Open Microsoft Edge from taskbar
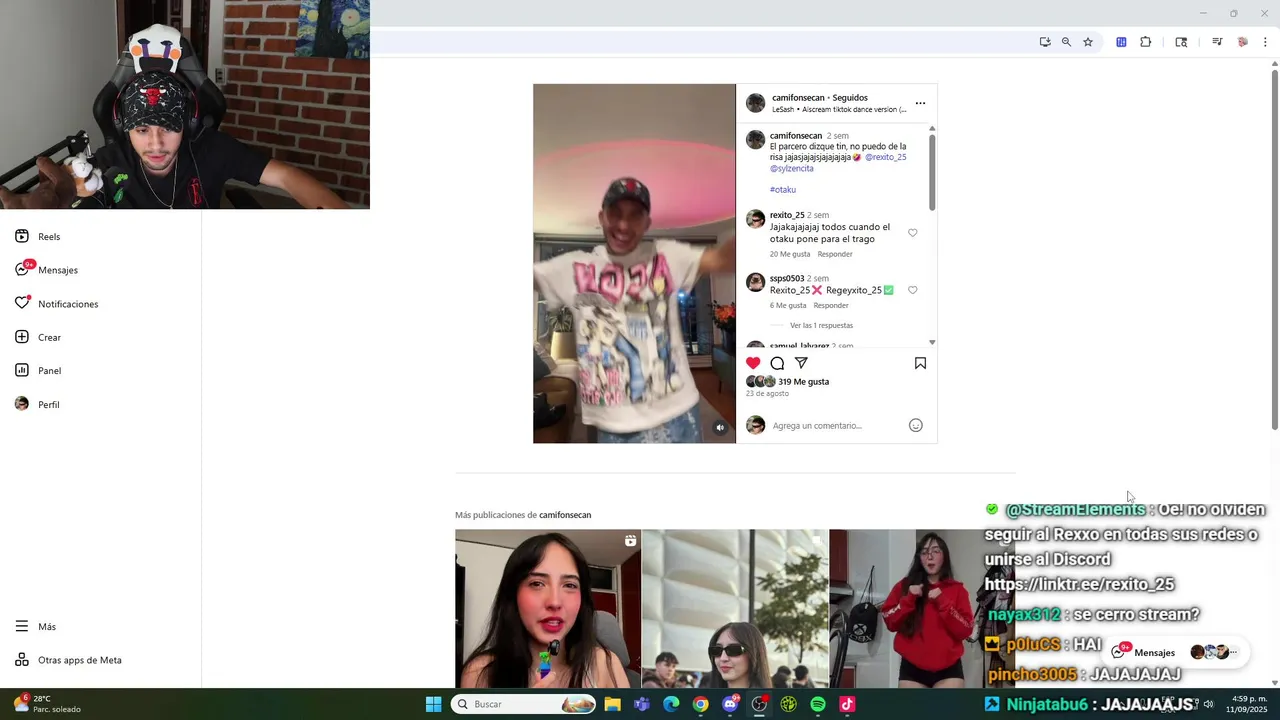Image resolution: width=1280 pixels, height=720 pixels. tap(671, 704)
